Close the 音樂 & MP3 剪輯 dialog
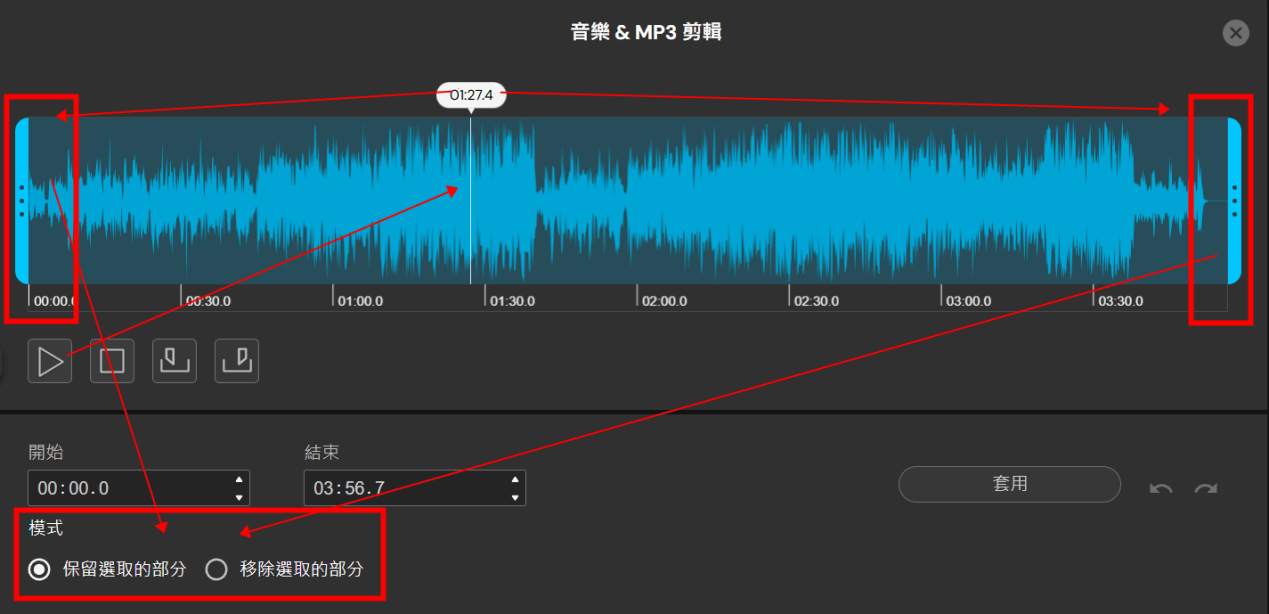The width and height of the screenshot is (1269, 614). (x=1236, y=33)
